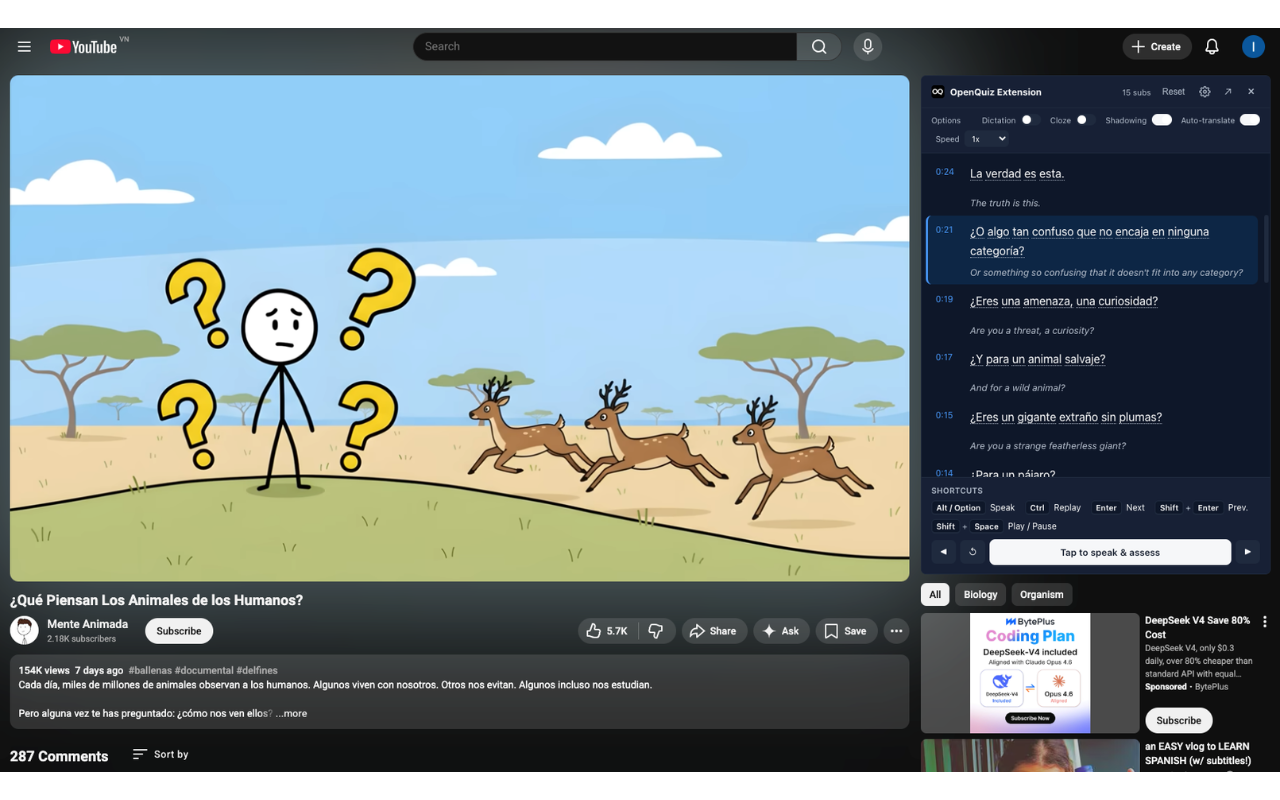The image size is (1280, 800).
Task: Jump to the 0:19 subtitle timestamp
Action: tap(945, 299)
